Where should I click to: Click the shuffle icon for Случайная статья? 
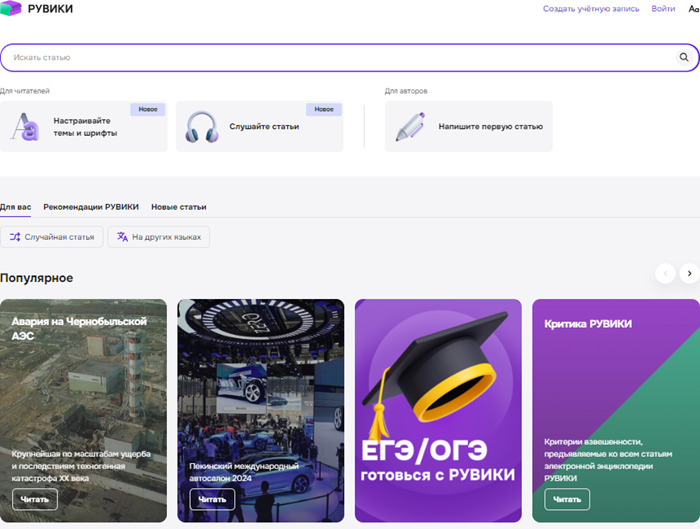[x=15, y=237]
